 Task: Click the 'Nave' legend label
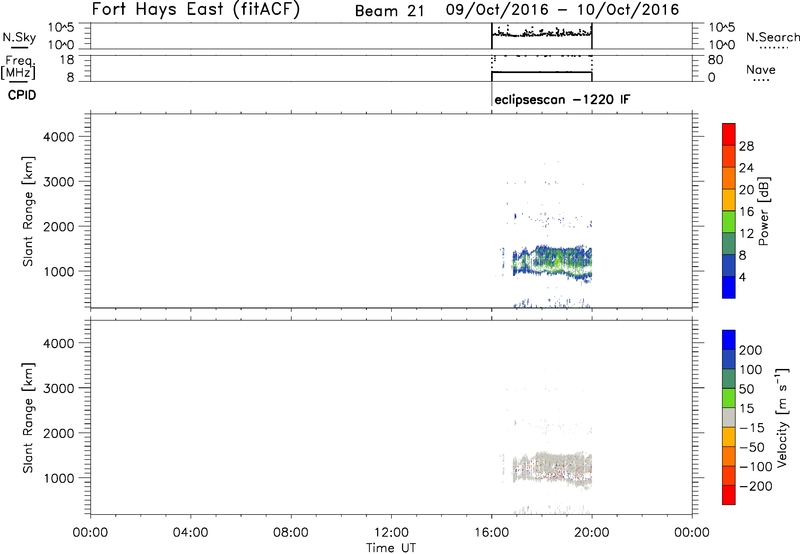point(761,70)
